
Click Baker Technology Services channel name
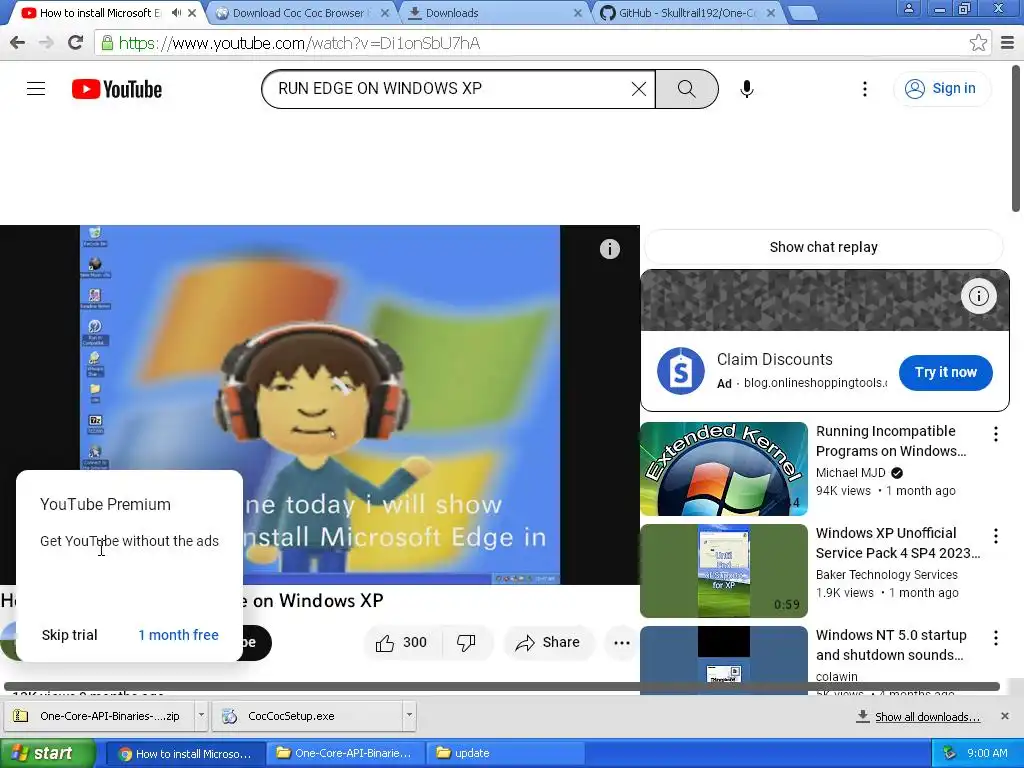[x=886, y=575]
